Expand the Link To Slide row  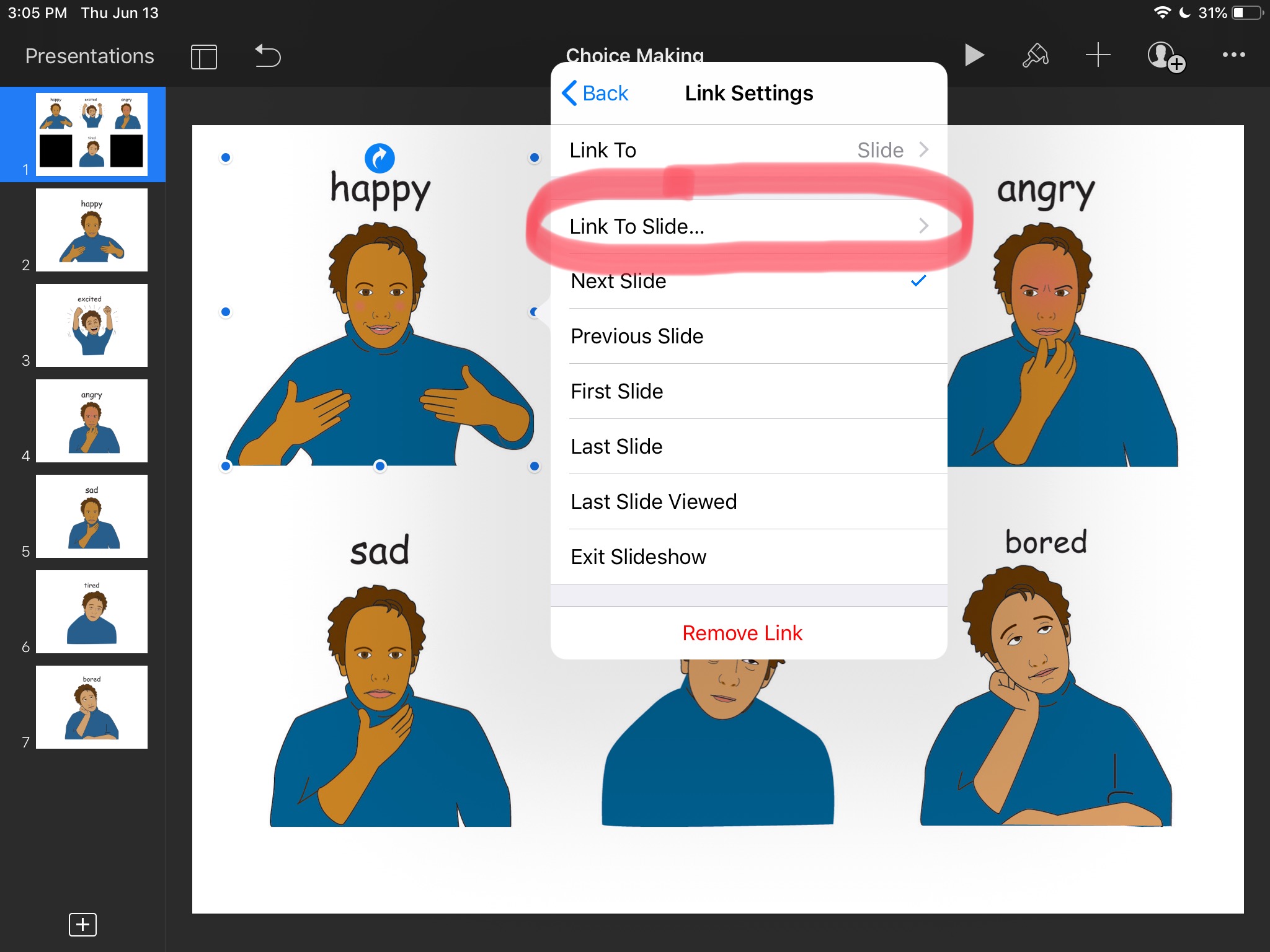pos(748,227)
